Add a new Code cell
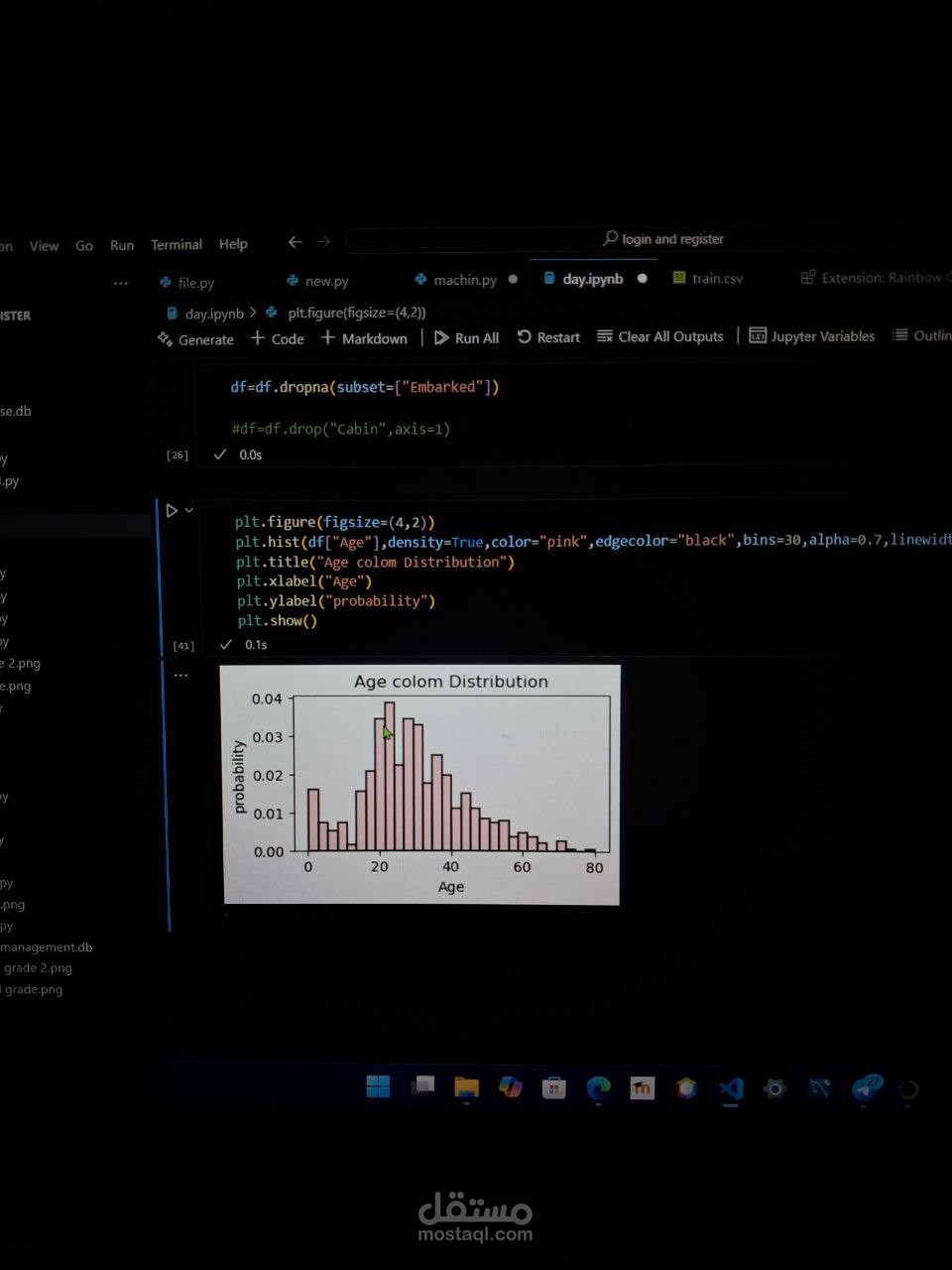The height and width of the screenshot is (1270, 952). coord(277,338)
